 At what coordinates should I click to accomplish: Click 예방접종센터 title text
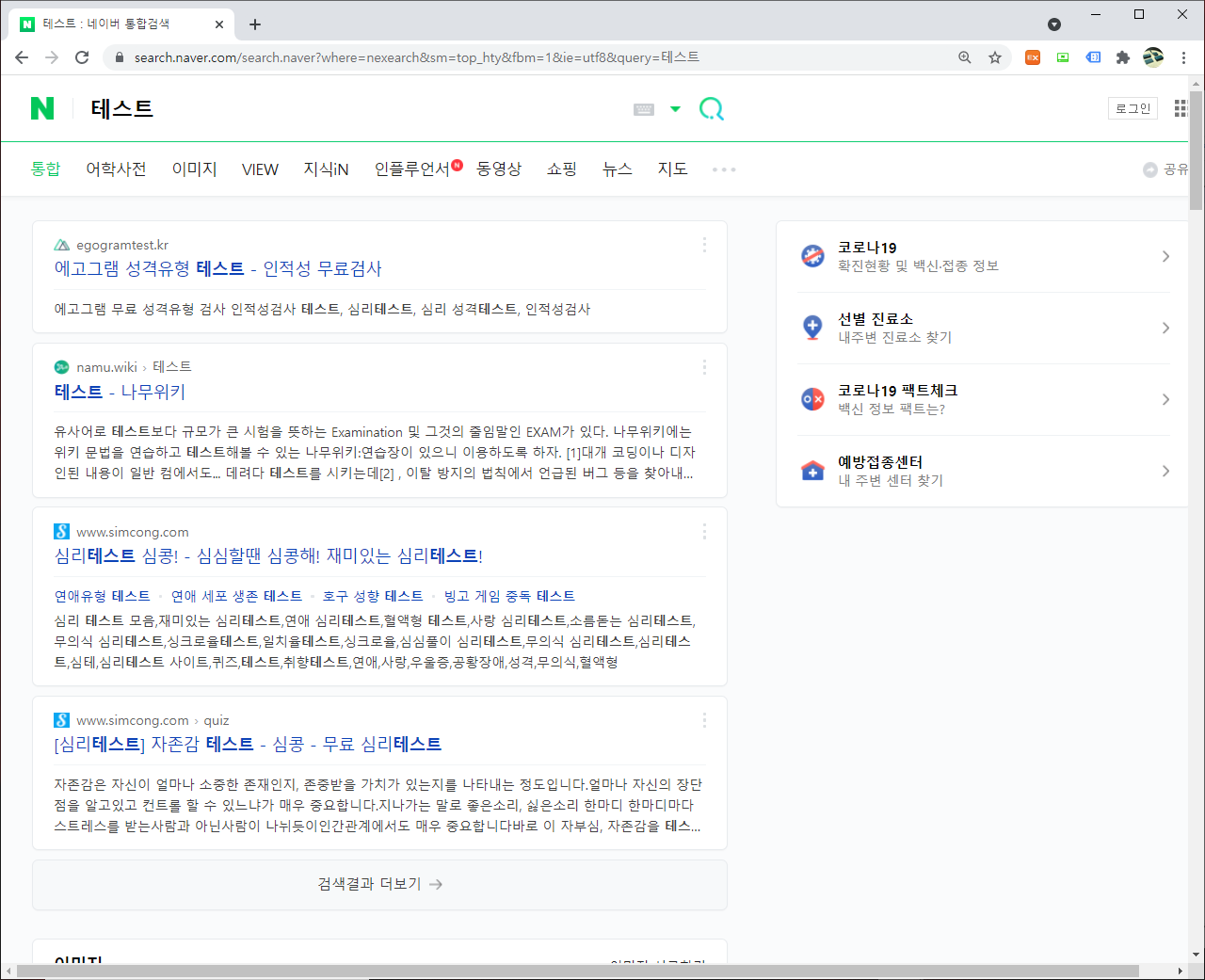[x=880, y=462]
